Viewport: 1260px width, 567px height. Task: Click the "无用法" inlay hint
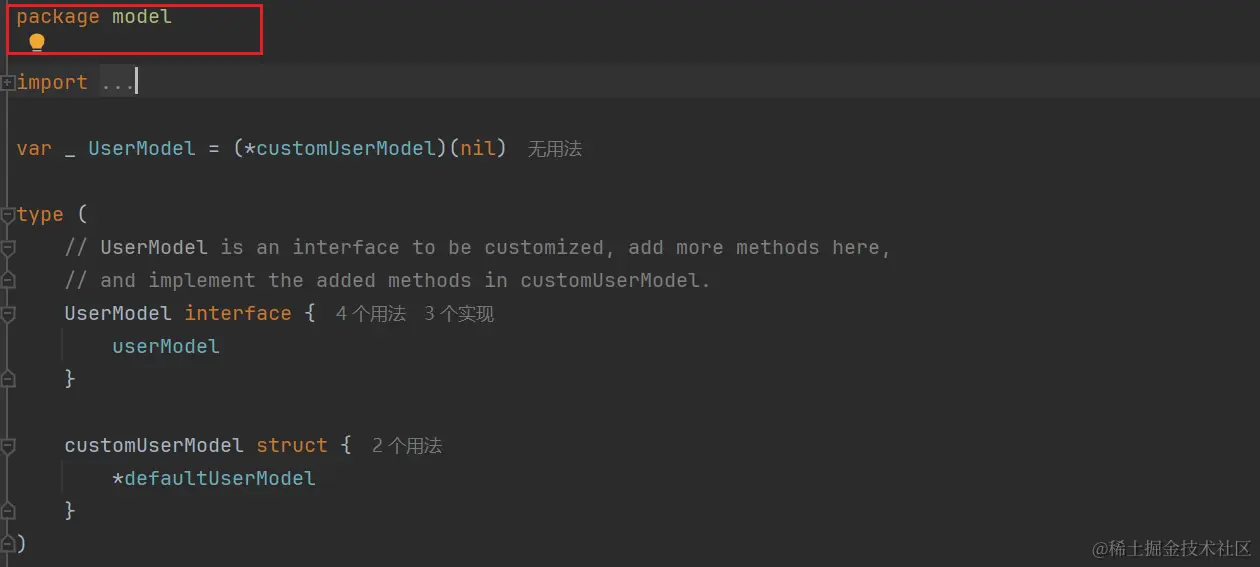[555, 149]
